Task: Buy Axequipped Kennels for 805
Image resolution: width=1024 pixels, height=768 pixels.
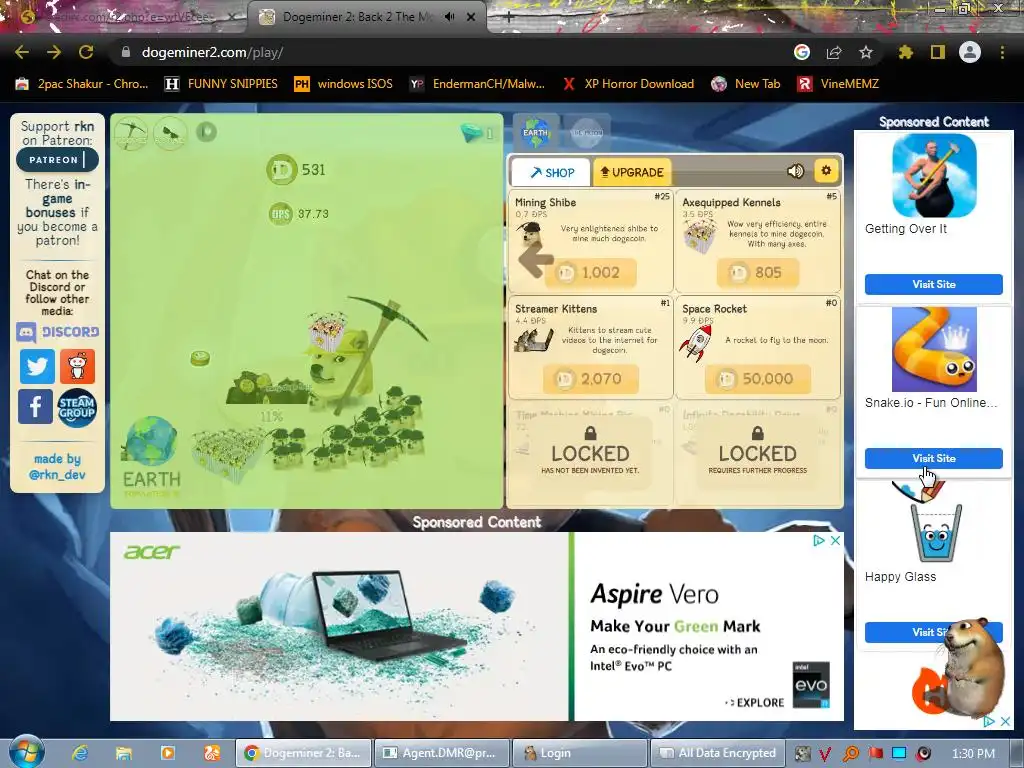Action: (x=758, y=272)
